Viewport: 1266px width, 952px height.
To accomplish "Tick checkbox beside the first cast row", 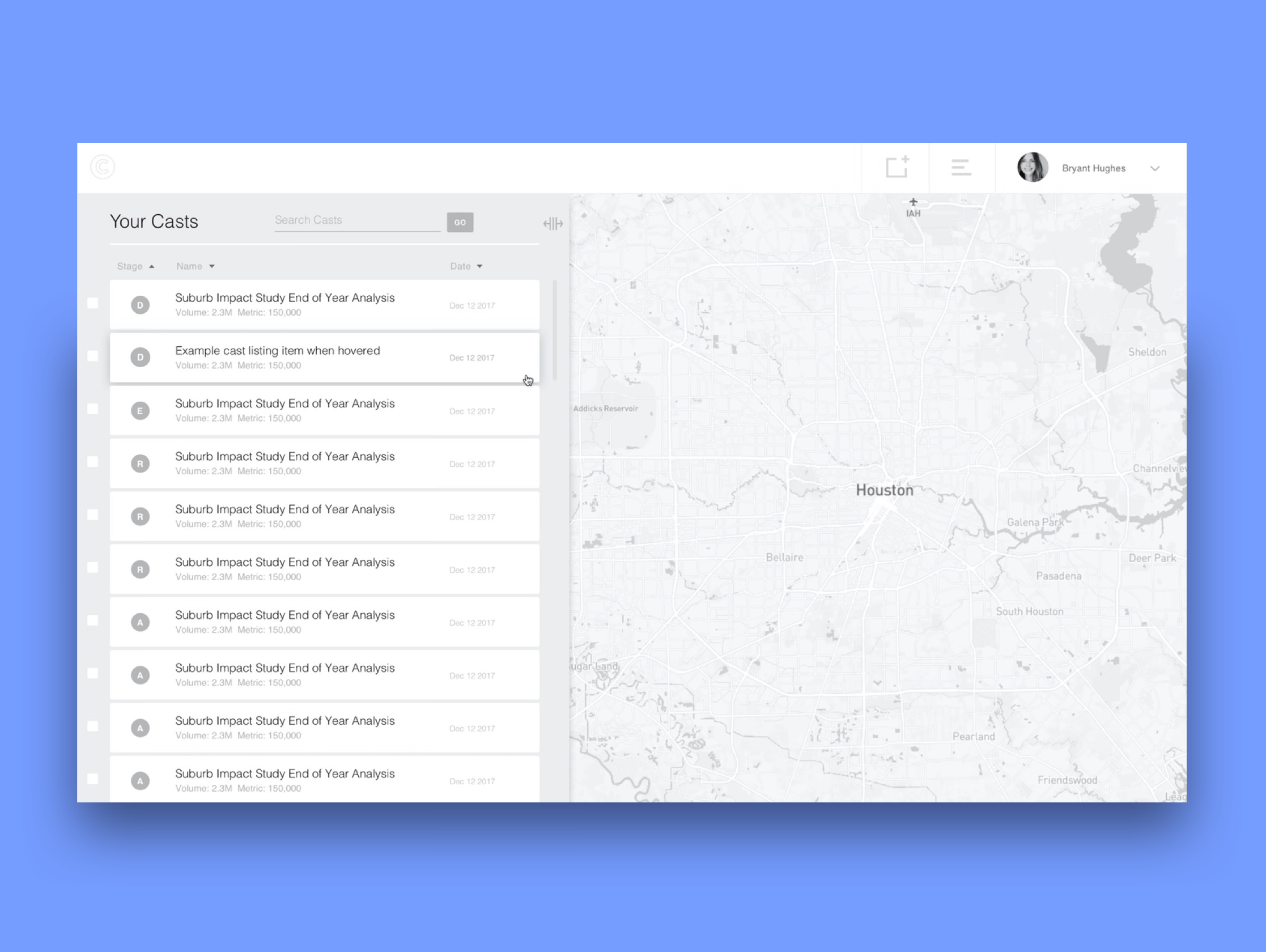I will (93, 303).
